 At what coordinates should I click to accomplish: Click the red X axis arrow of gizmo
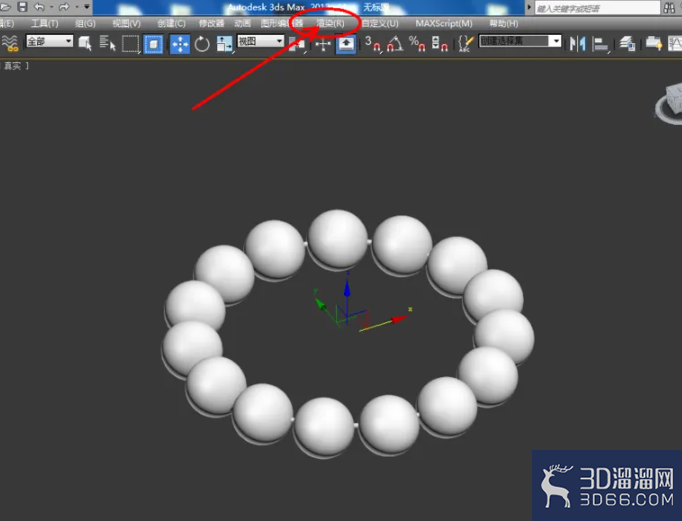click(398, 320)
